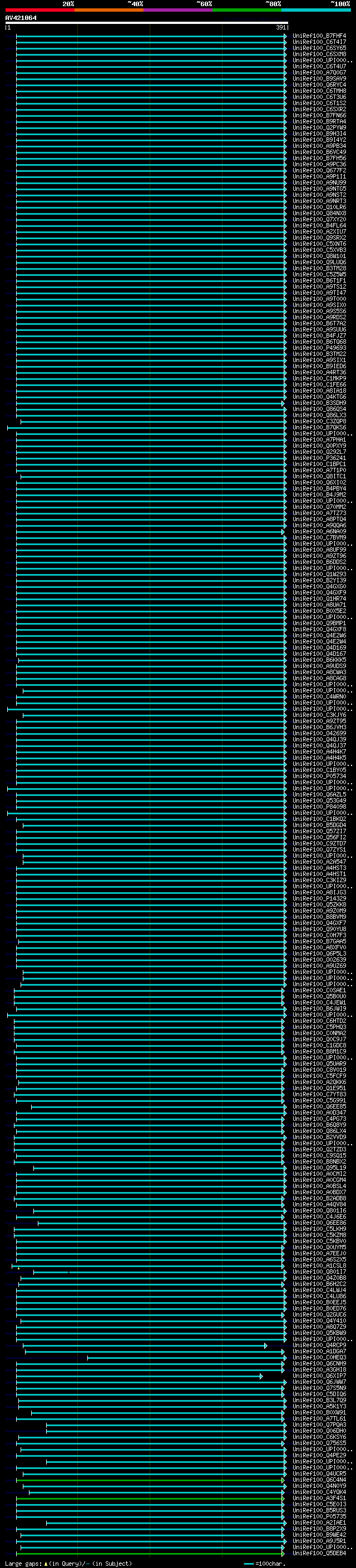Viewport: 356px width, 1568px height.
Task: Select hit label UniRef100_P36241
Action: tap(319, 458)
